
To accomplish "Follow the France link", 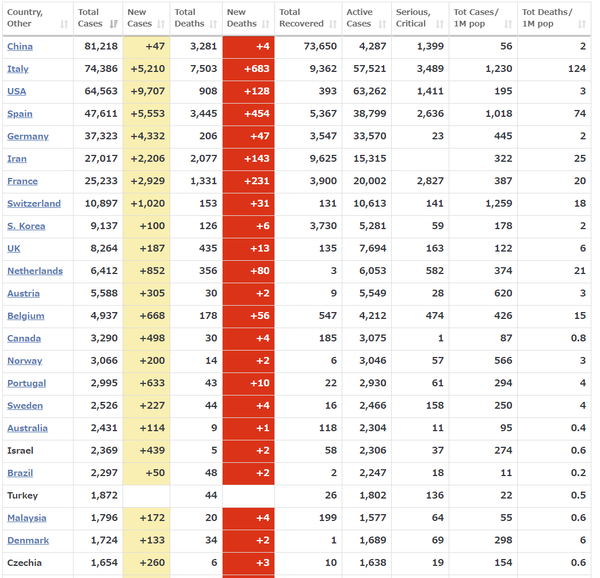I will (23, 181).
